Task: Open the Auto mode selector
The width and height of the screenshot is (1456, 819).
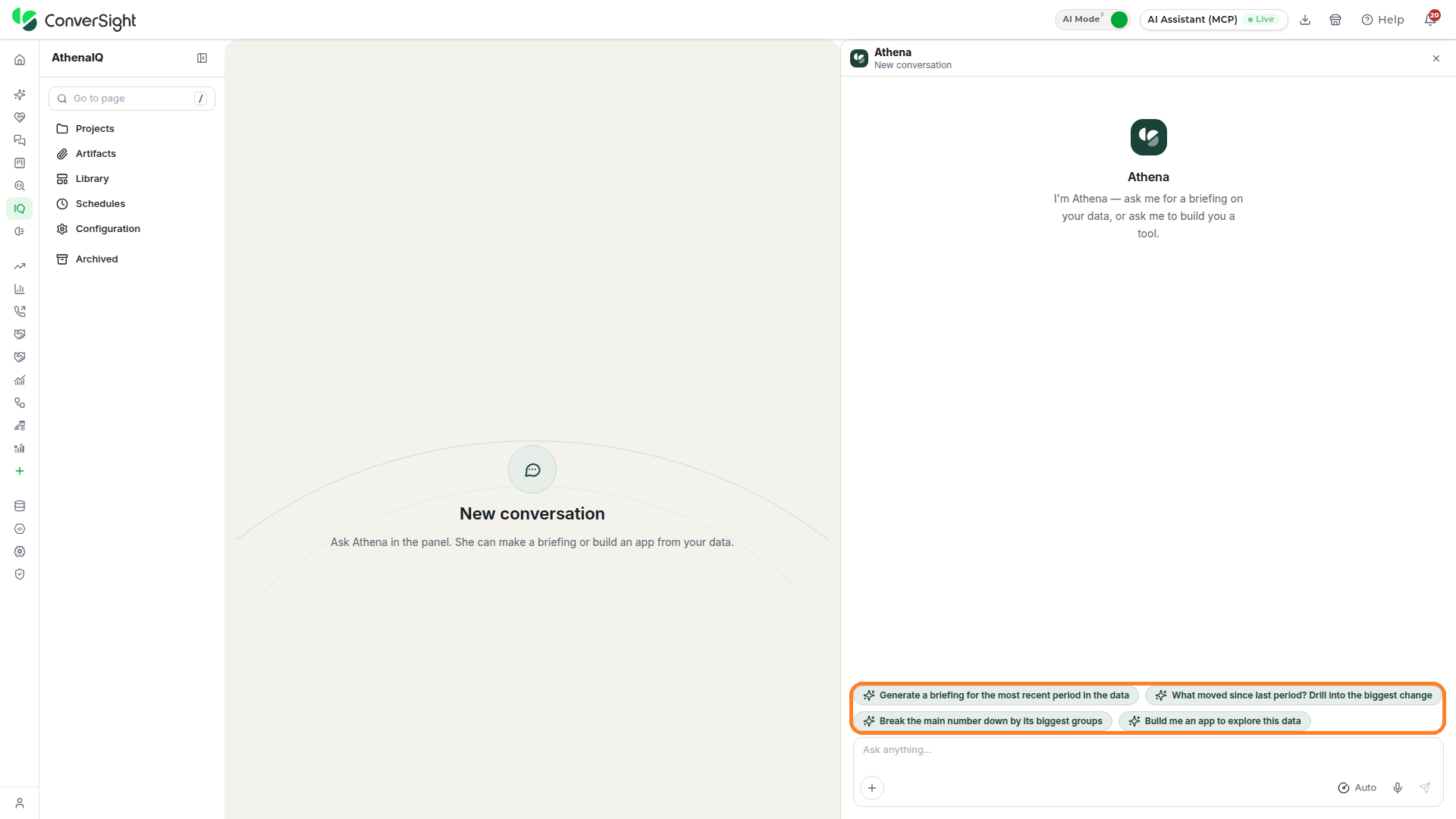Action: coord(1357,788)
